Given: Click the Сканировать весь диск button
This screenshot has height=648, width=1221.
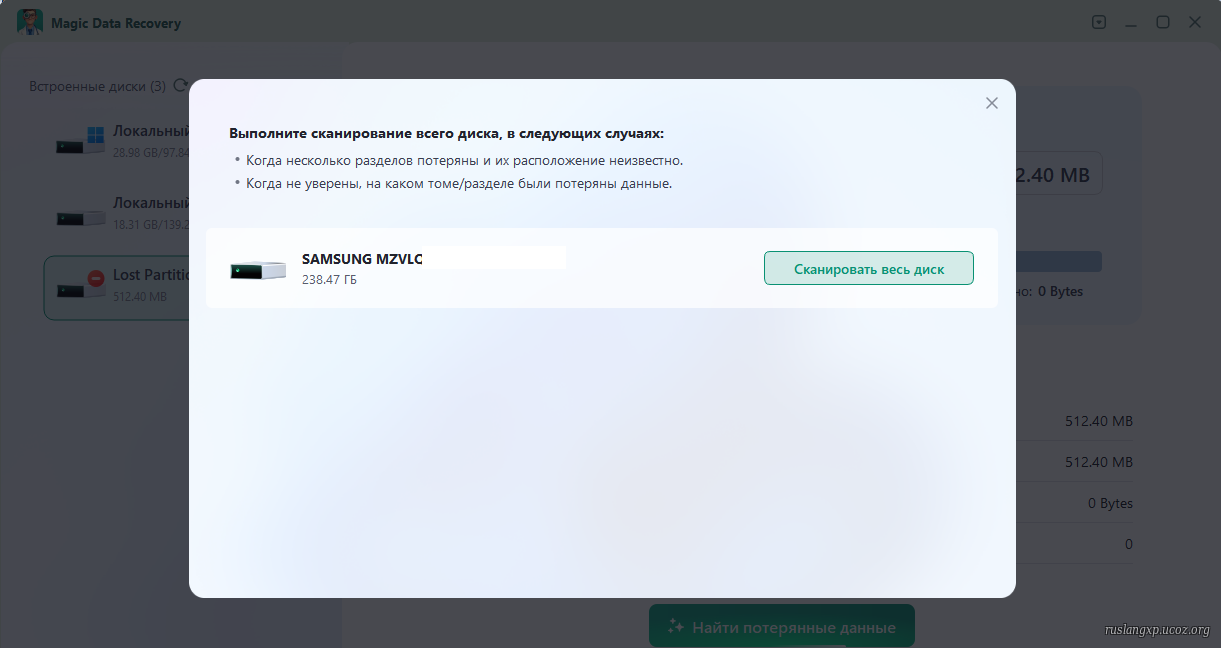Looking at the screenshot, I should 868,269.
